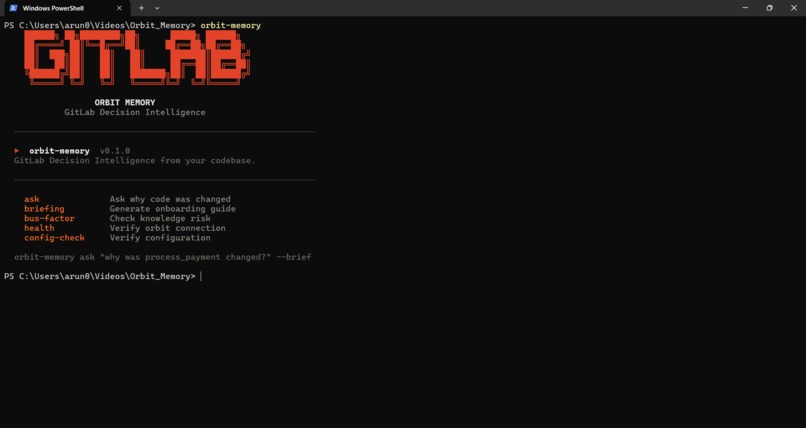The height and width of the screenshot is (428, 806).
Task: Click the bottom PowerShell prompt input line
Action: [103, 276]
